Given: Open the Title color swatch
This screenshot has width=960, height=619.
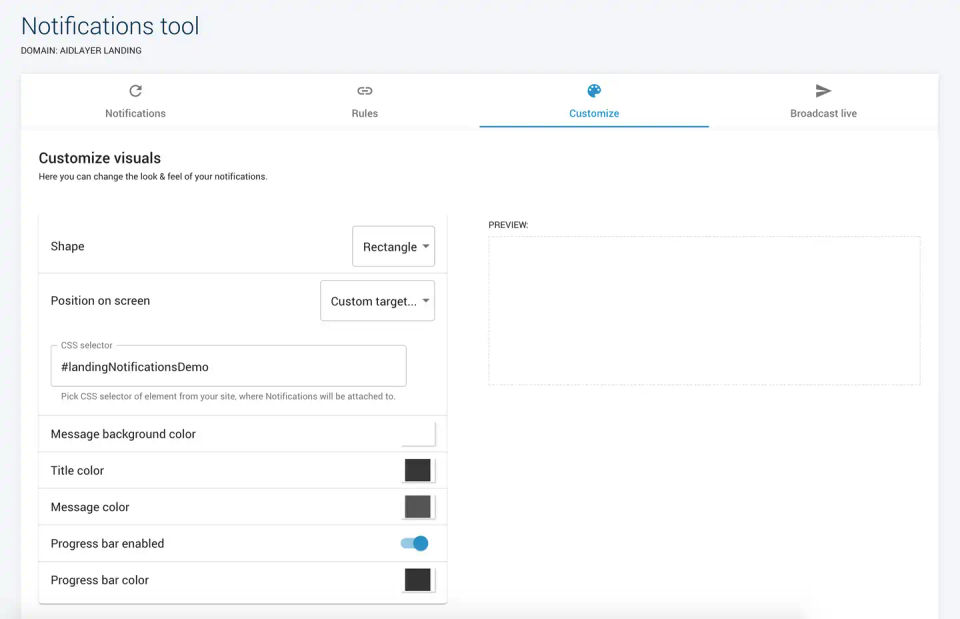Looking at the screenshot, I should tap(418, 470).
